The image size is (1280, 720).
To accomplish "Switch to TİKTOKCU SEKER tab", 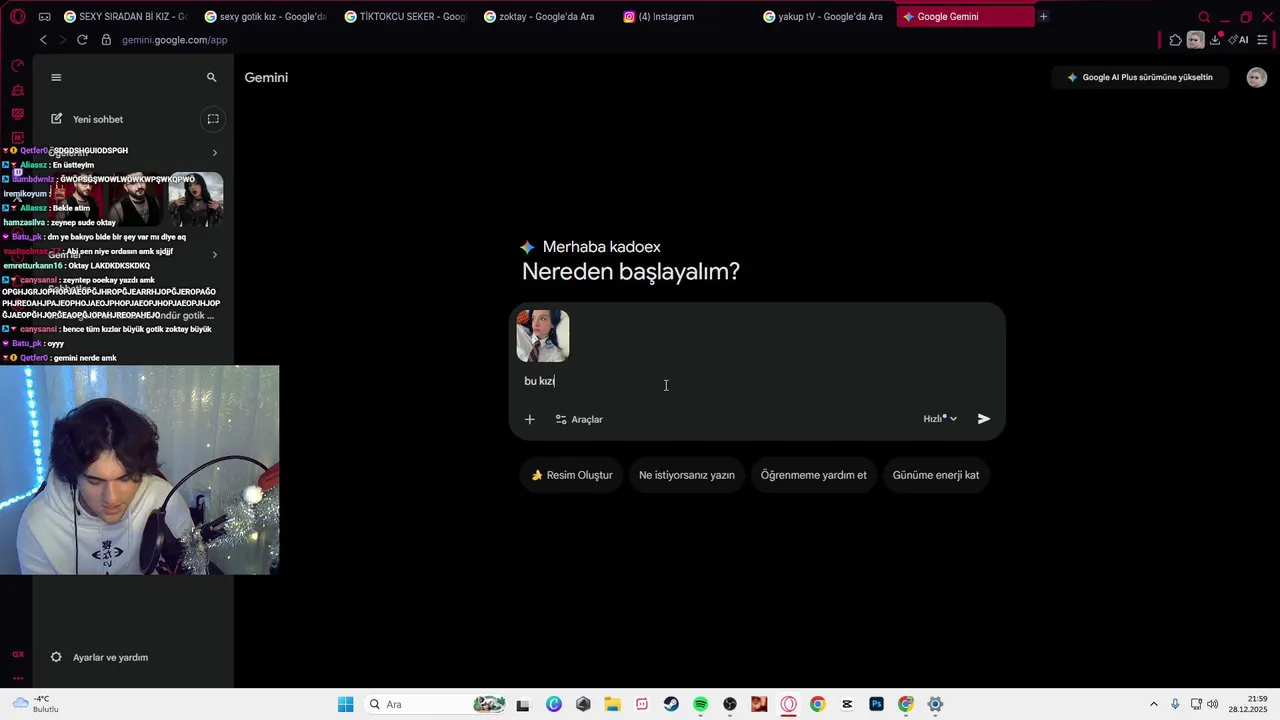I will [405, 16].
